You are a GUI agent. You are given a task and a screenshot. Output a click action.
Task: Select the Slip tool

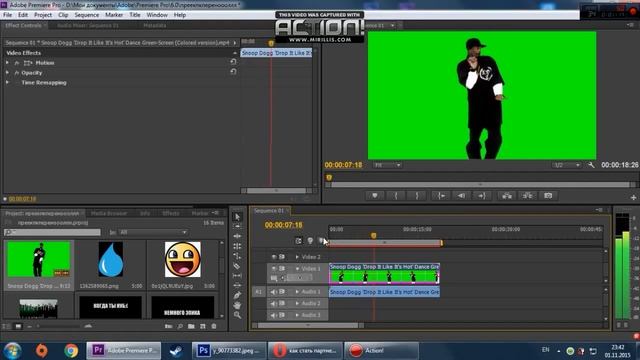click(238, 276)
